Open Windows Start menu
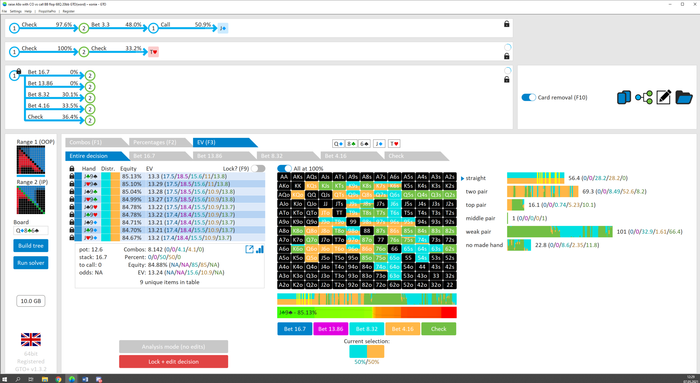The image size is (700, 383). pos(5,379)
